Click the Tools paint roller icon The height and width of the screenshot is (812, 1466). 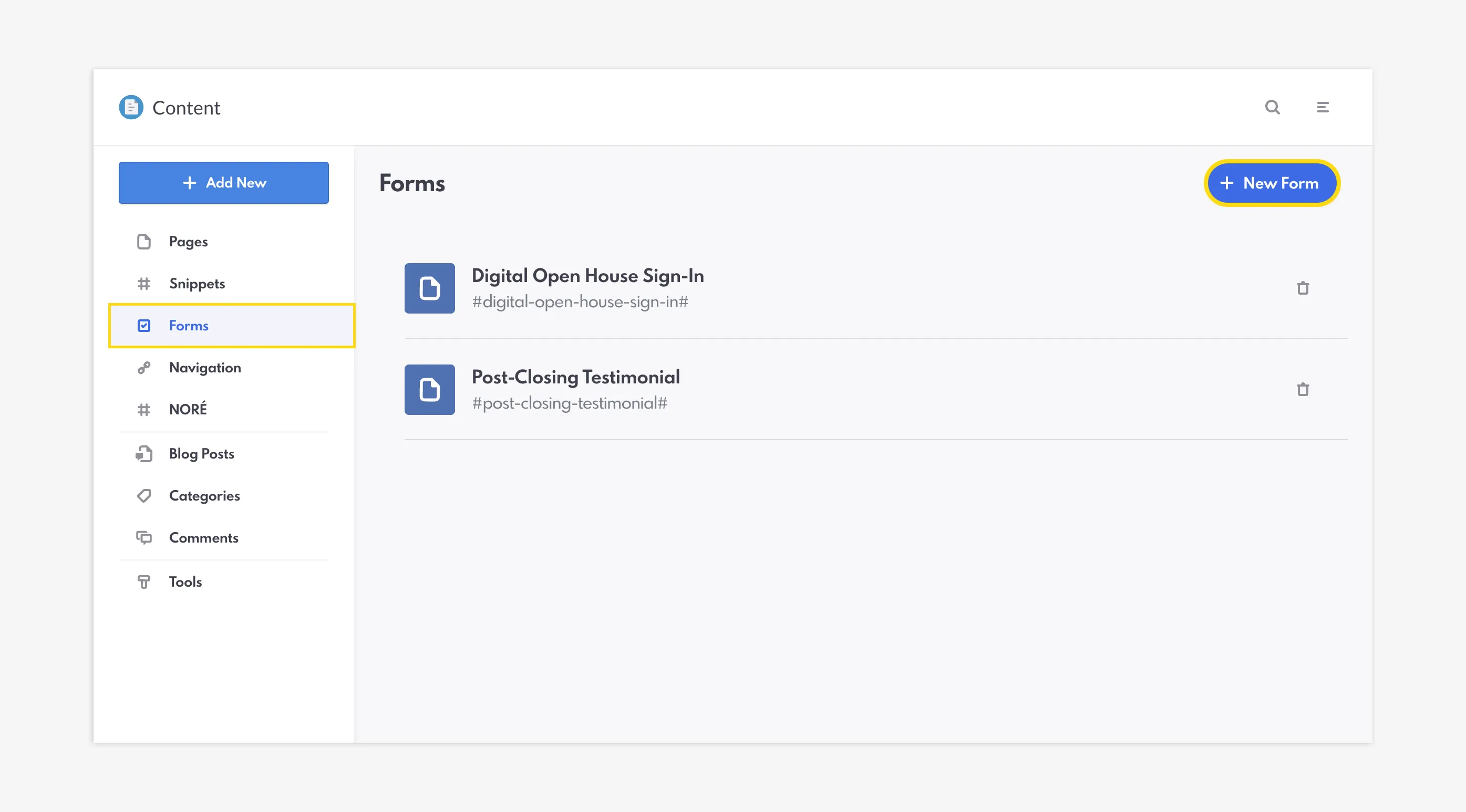click(x=144, y=581)
